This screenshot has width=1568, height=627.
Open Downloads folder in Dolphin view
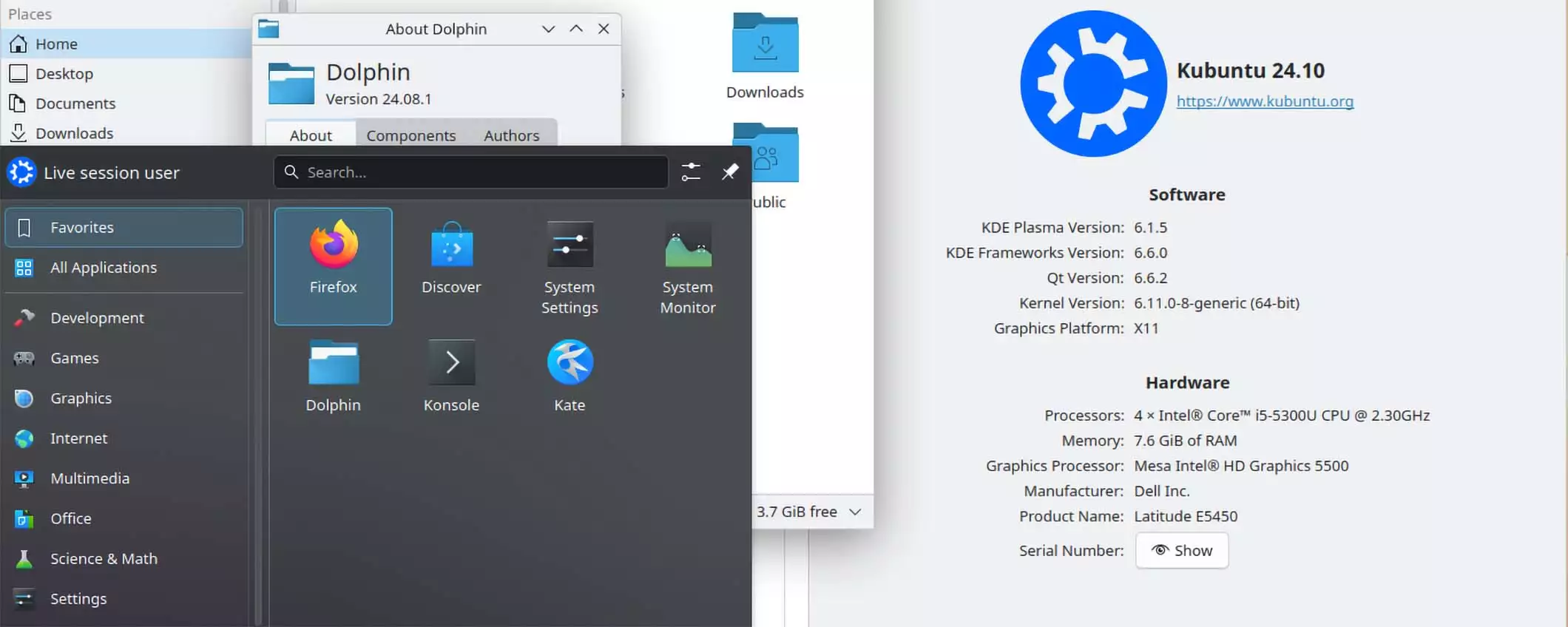tap(765, 56)
